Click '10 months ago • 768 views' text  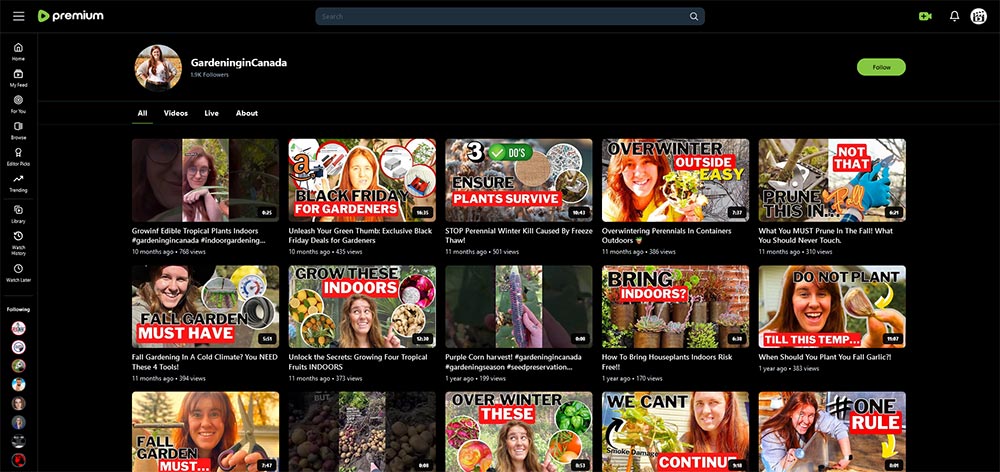pos(167,252)
